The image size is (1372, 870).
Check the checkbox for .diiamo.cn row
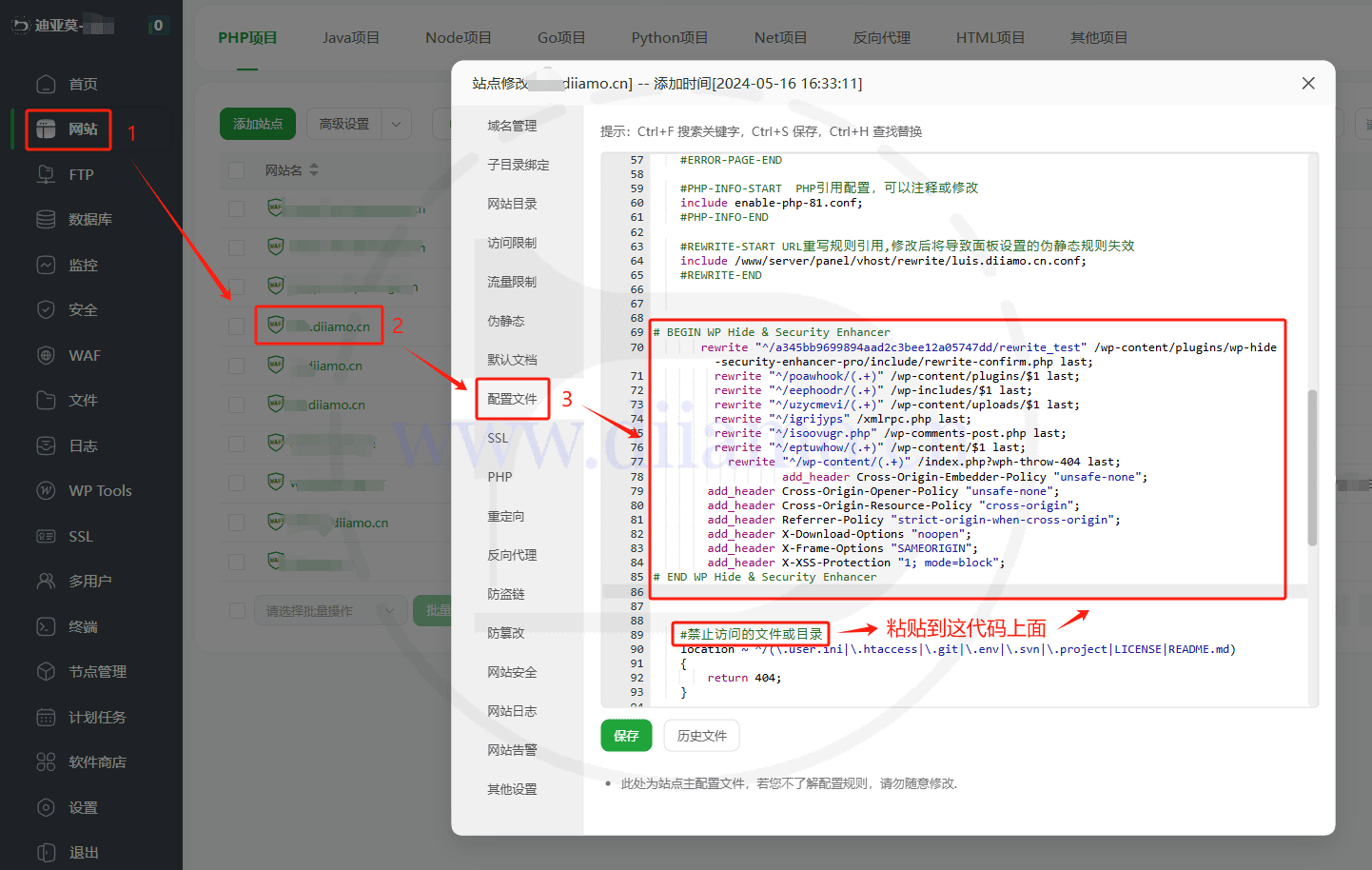(x=237, y=326)
